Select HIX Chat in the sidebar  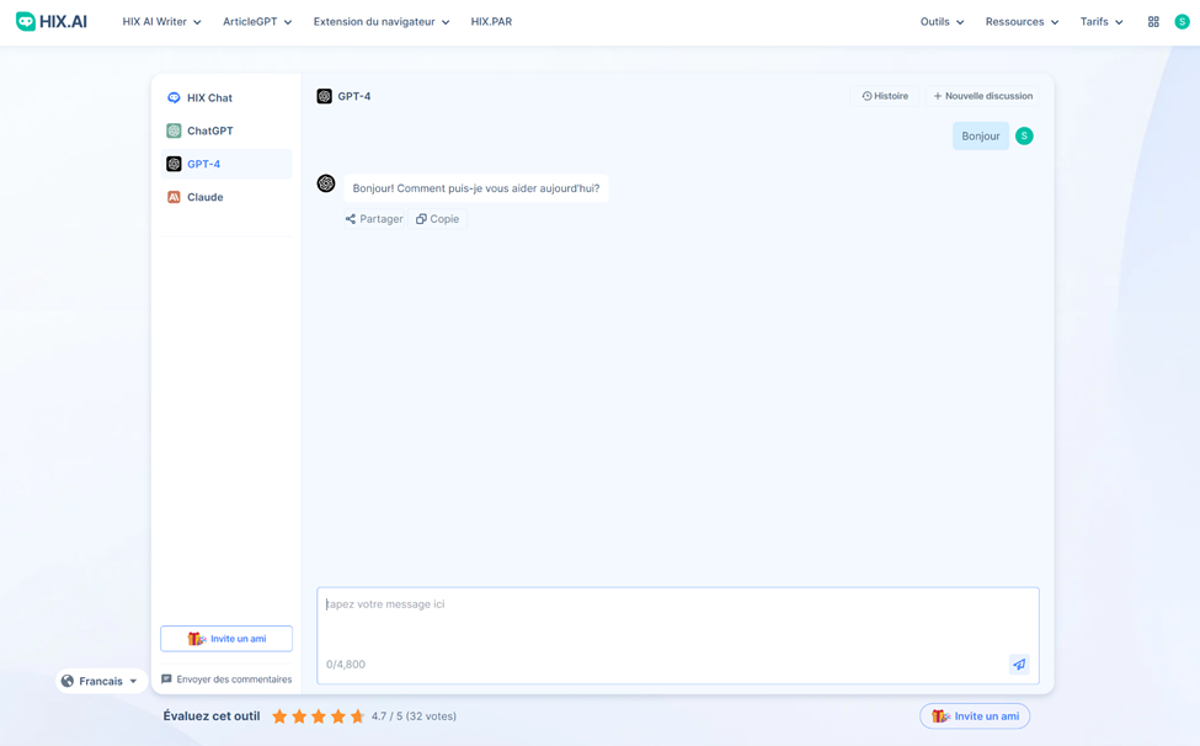coord(226,98)
